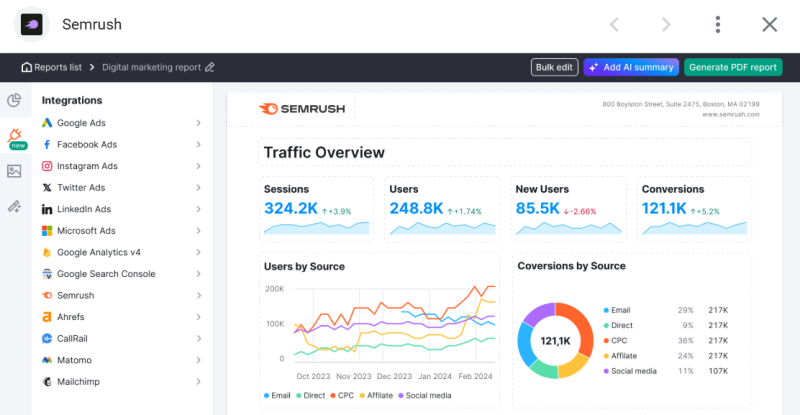Generate the PDF report
The height and width of the screenshot is (415, 800).
[x=733, y=67]
